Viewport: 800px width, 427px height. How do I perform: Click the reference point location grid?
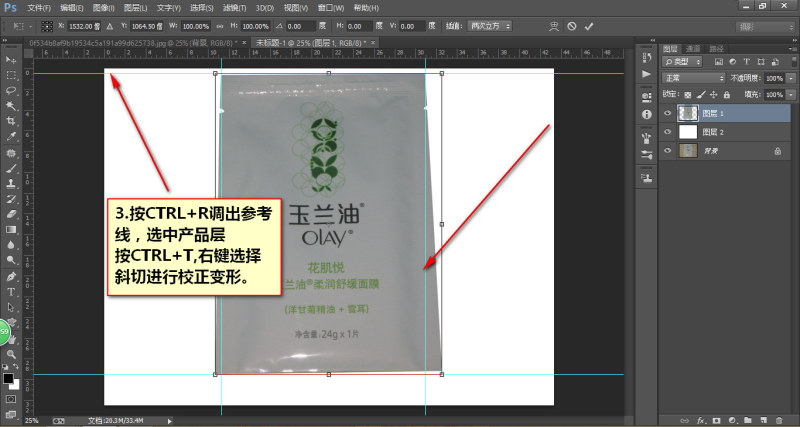pyautogui.click(x=47, y=26)
